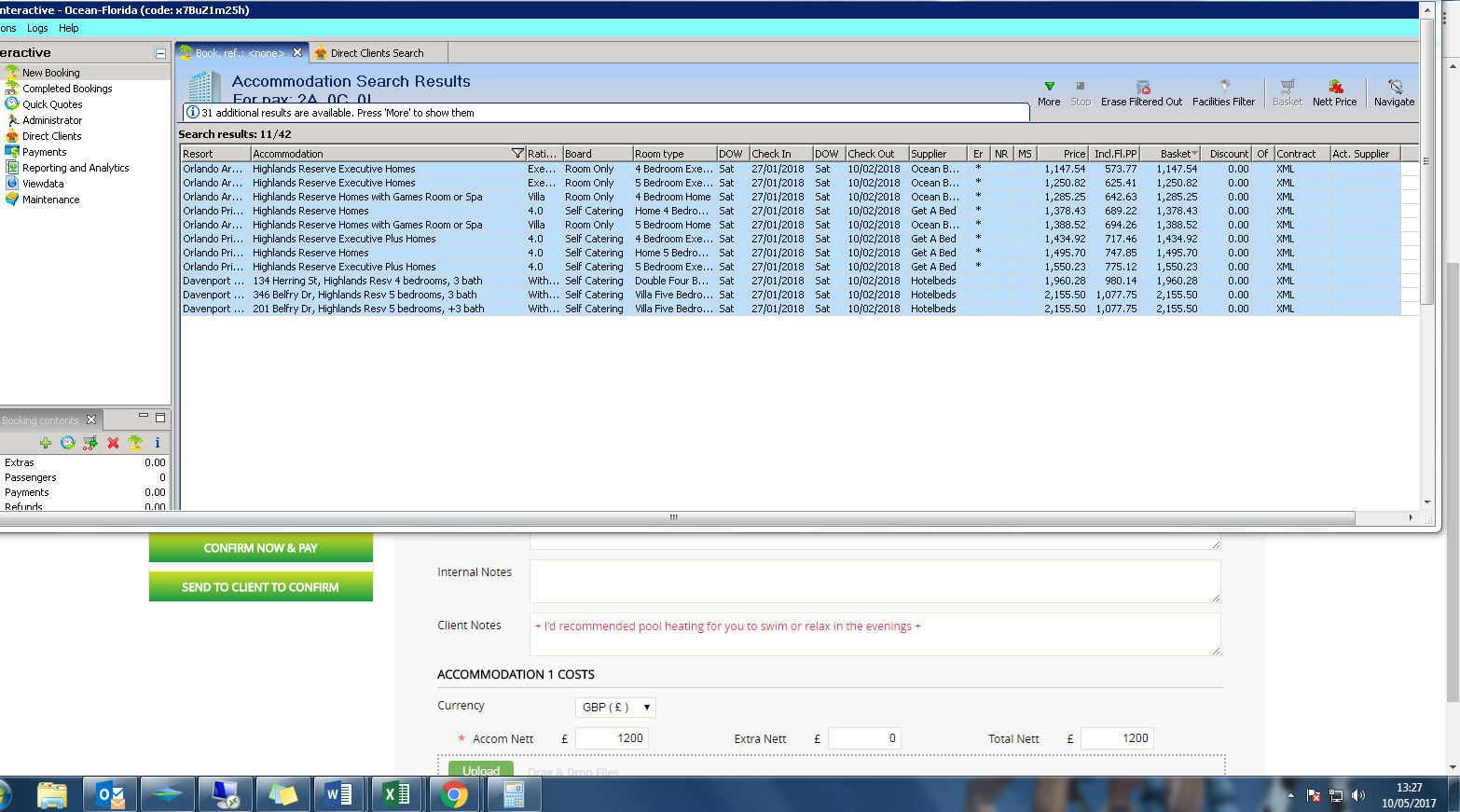
Task: Collapse the interactive navigation panel
Action: [x=160, y=53]
